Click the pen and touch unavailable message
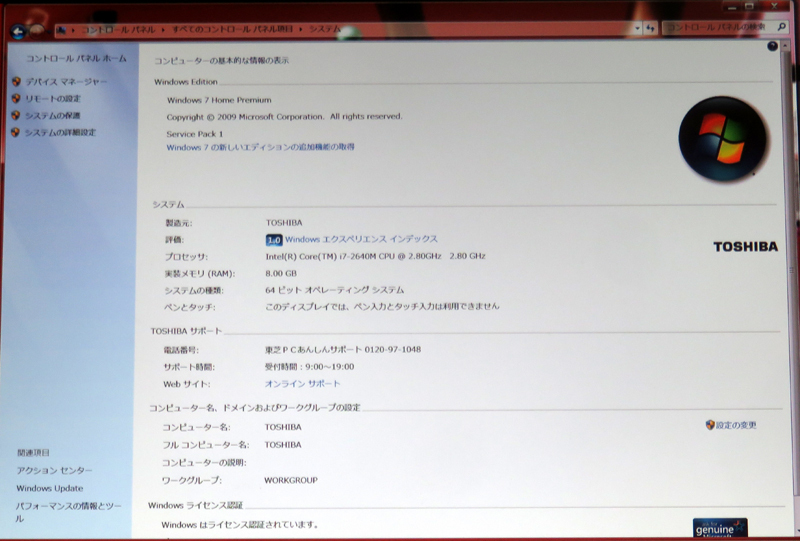The width and height of the screenshot is (800, 541). point(382,307)
